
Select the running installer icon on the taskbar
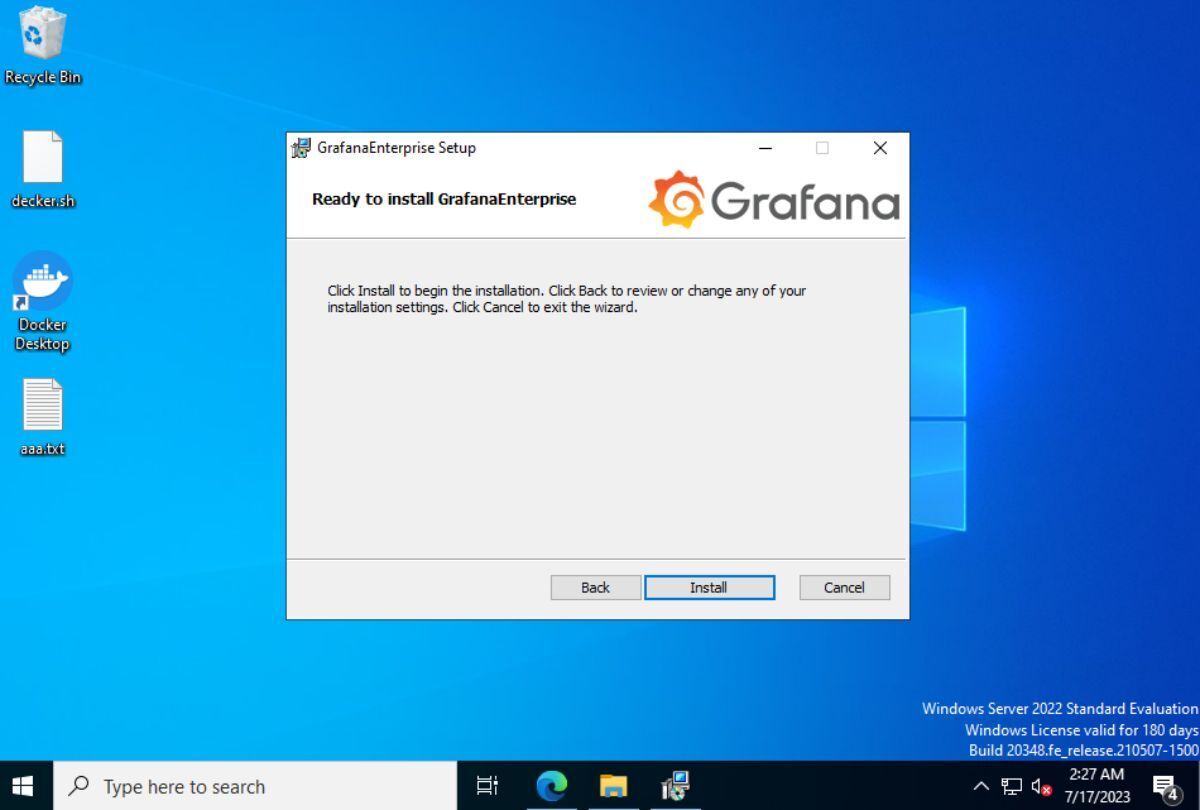click(674, 786)
